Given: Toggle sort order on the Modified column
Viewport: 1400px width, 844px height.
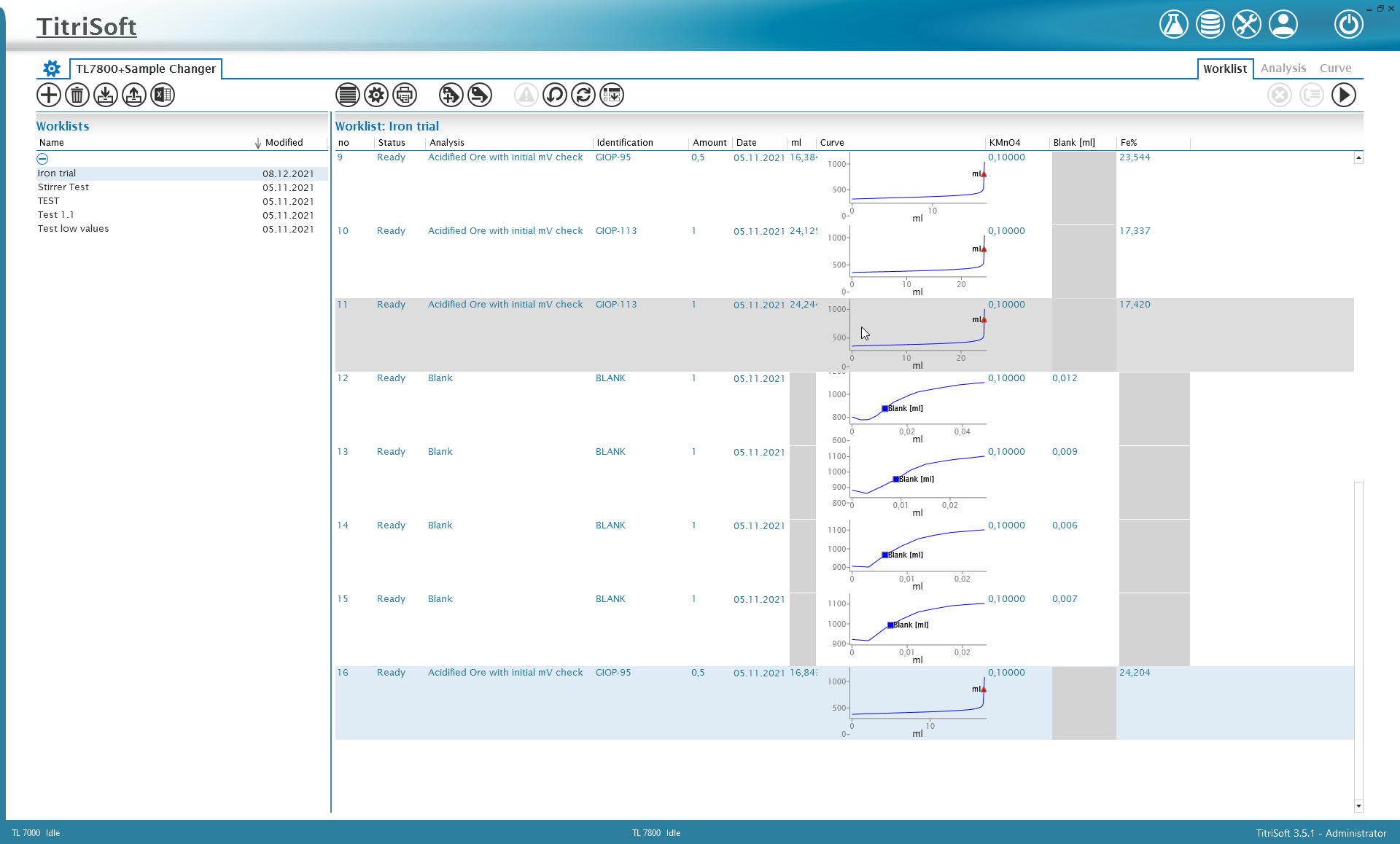Looking at the screenshot, I should click(284, 142).
